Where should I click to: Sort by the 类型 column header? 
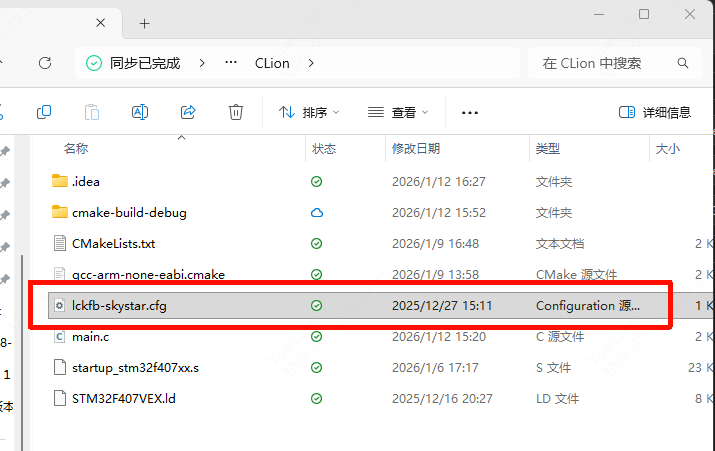(x=548, y=149)
